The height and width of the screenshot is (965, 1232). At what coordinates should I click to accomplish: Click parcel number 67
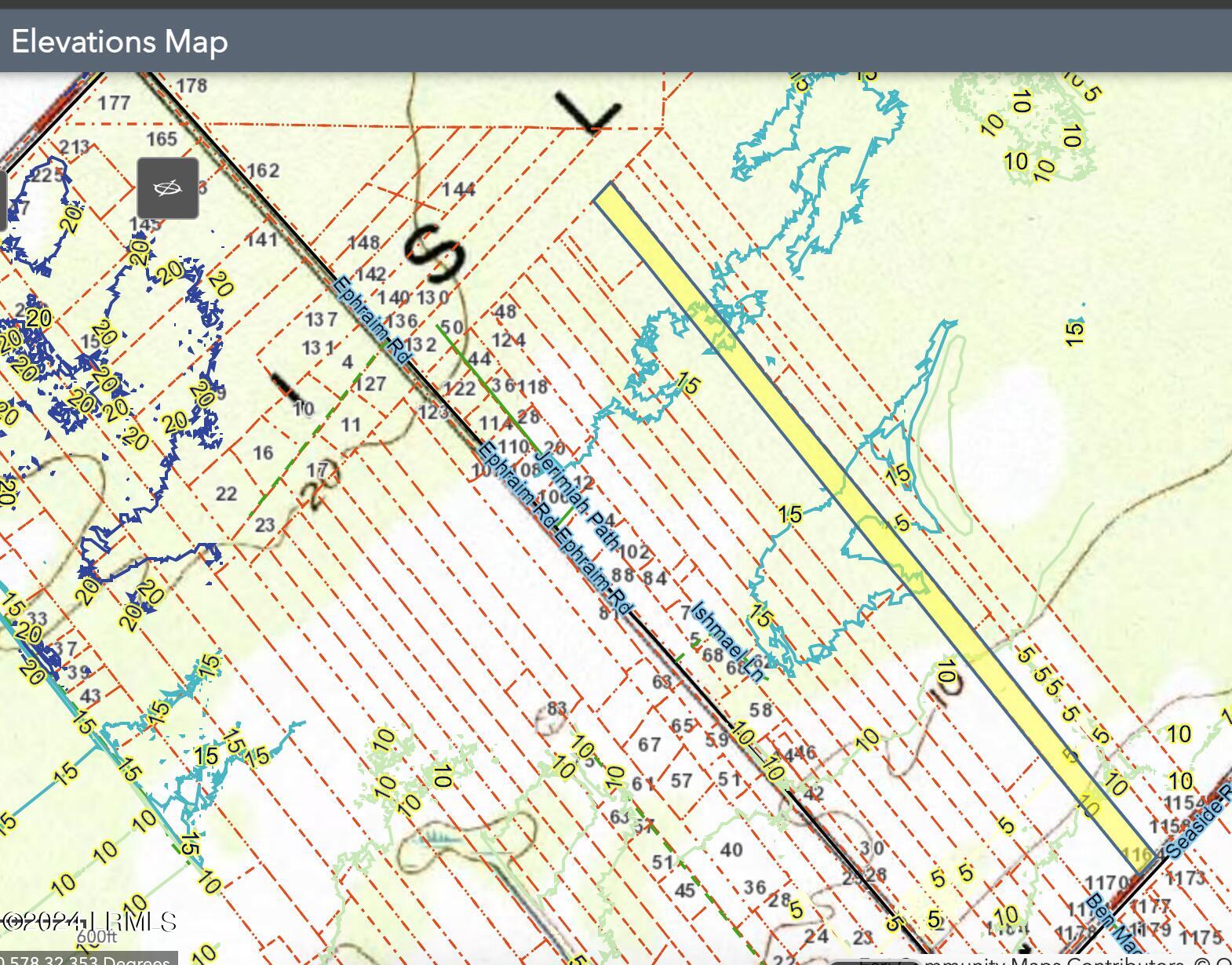[649, 744]
